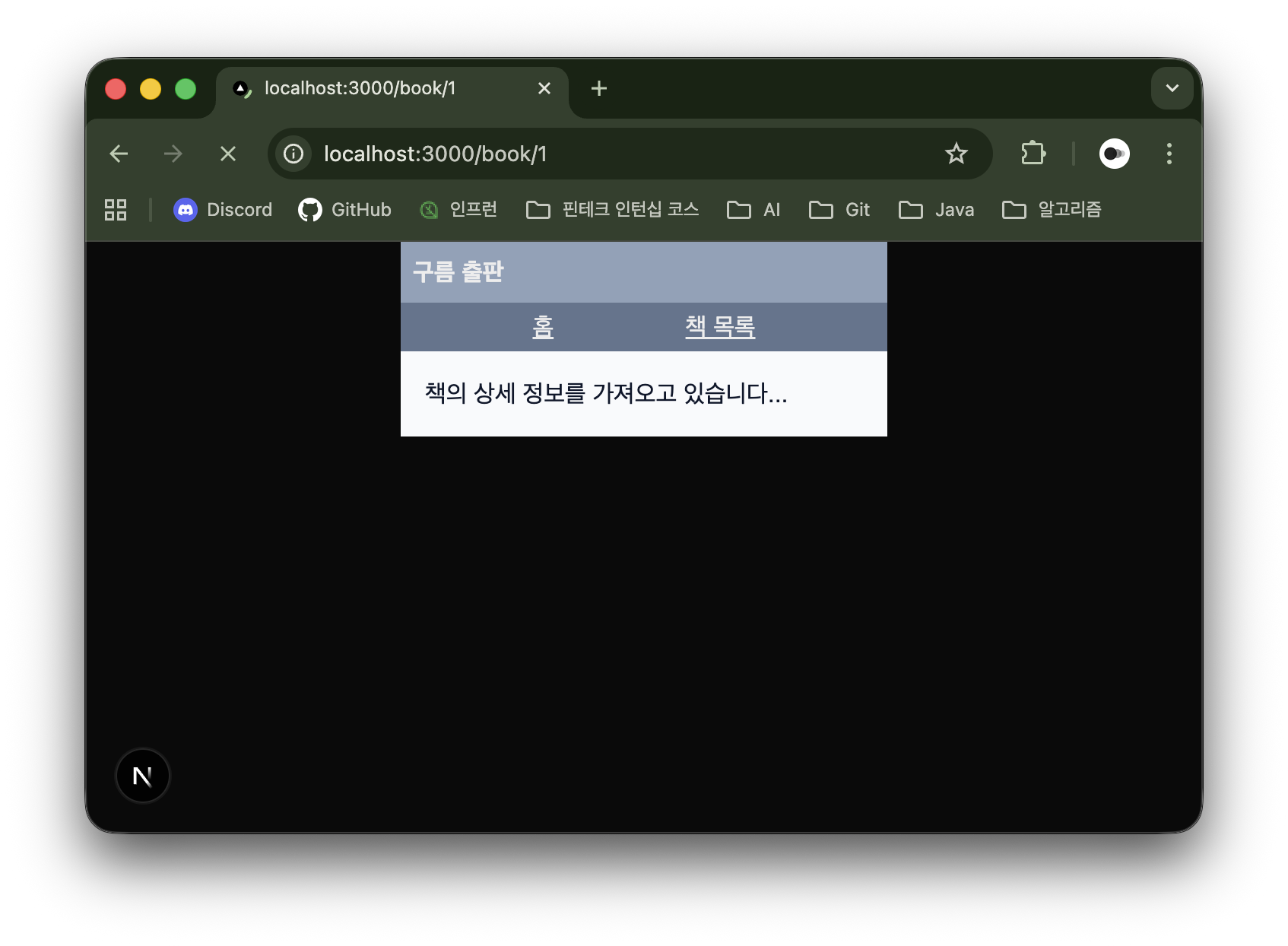Open the 알고리즘 bookmark folder
This screenshot has width=1288, height=946.
pos(1052,210)
